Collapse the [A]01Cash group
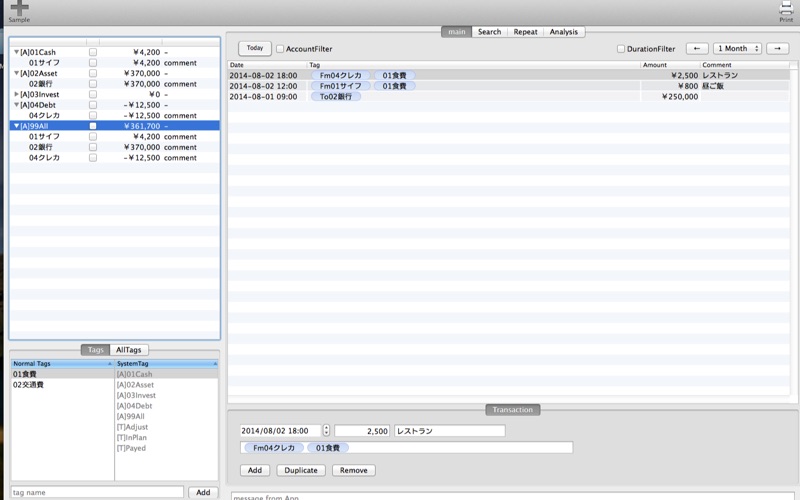Viewport: 800px width, 500px height. [16, 52]
